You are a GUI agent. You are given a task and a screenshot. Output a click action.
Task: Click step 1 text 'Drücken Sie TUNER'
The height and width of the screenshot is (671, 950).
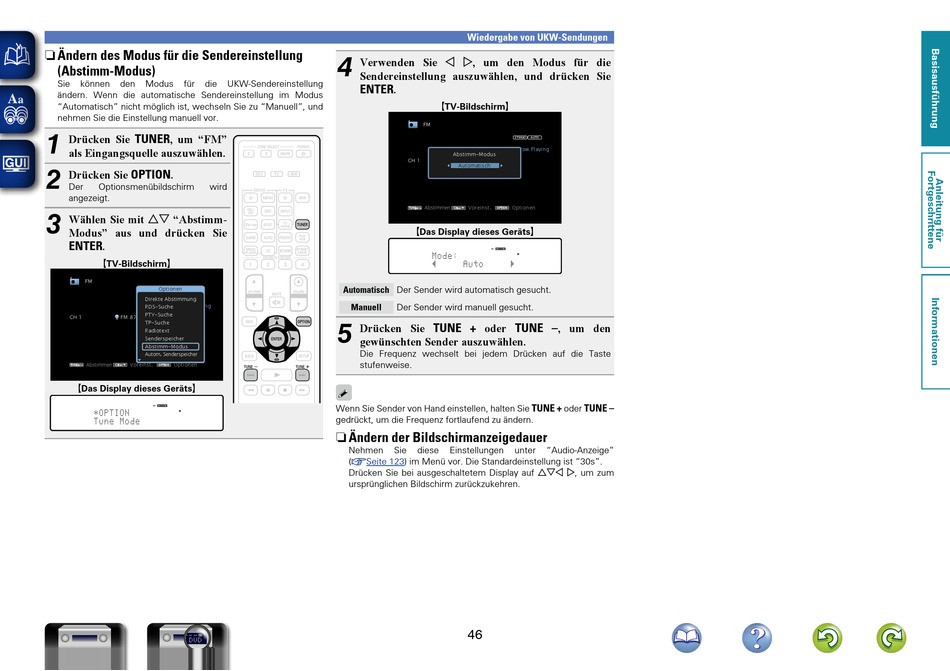tap(119, 139)
